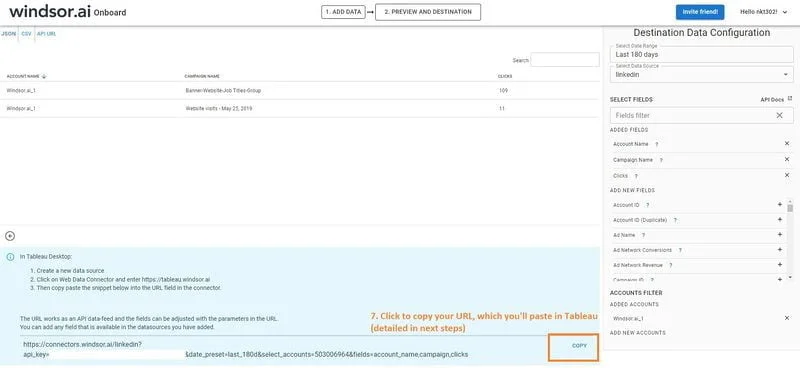The image size is (800, 368).
Task: Toggle sort arrow on Account Name column
Action: (44, 76)
